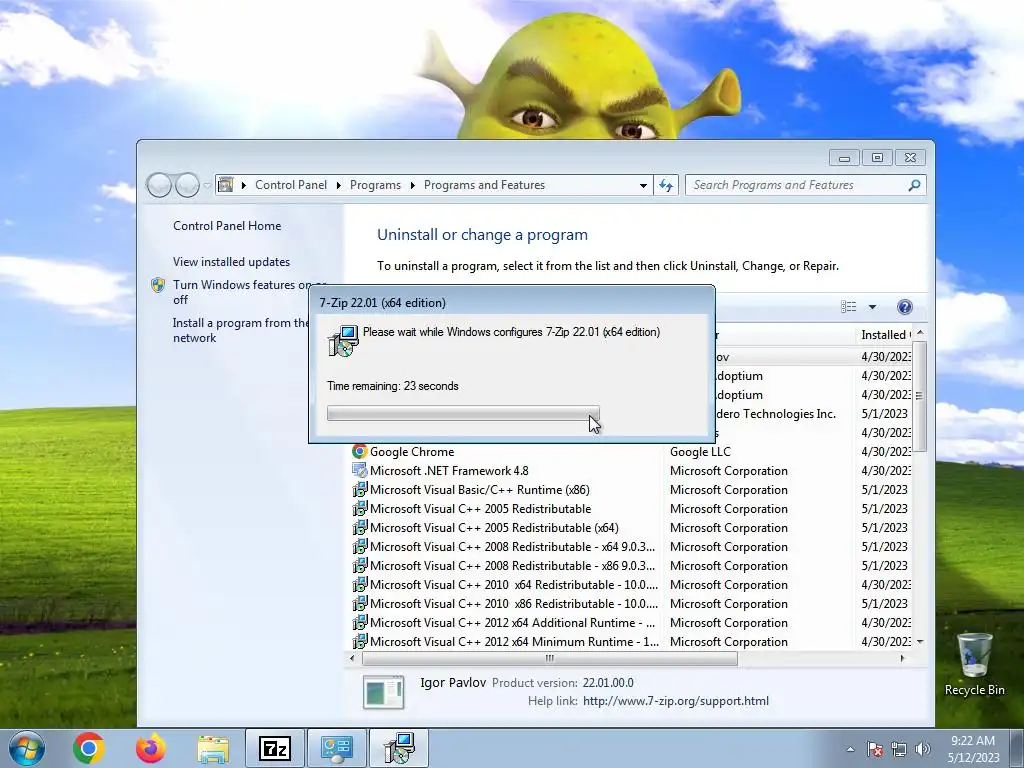Launch Firefox from the taskbar
Viewport: 1024px width, 768px height.
151,748
